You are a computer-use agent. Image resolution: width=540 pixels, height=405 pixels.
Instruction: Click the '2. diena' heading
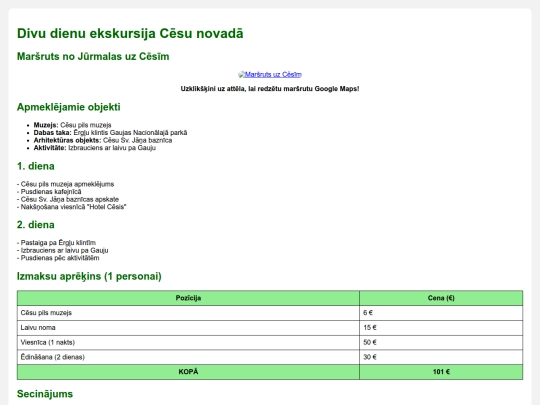click(35, 225)
